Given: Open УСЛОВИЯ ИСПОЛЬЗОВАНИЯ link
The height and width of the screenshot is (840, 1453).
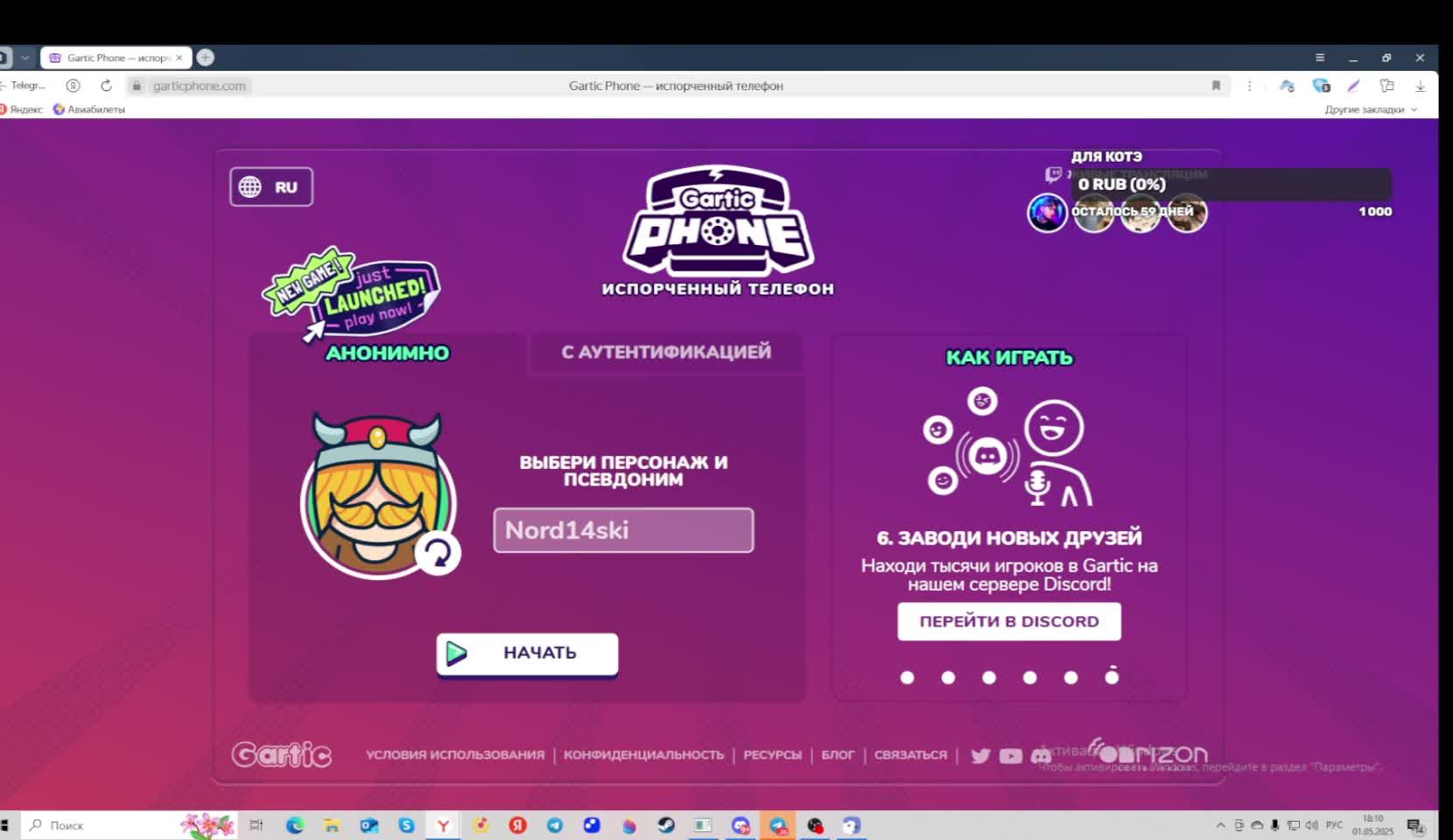Looking at the screenshot, I should pyautogui.click(x=455, y=755).
